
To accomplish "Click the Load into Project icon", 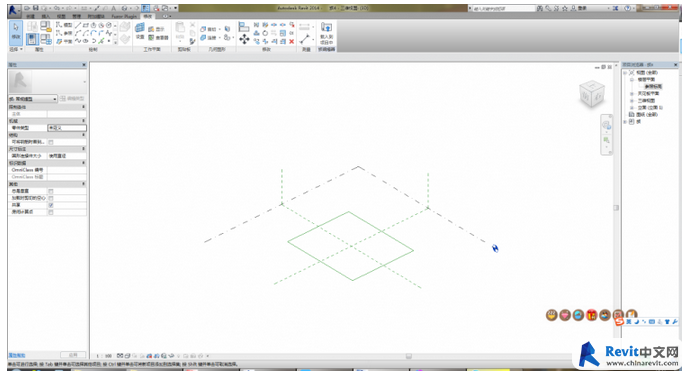I will coord(326,33).
